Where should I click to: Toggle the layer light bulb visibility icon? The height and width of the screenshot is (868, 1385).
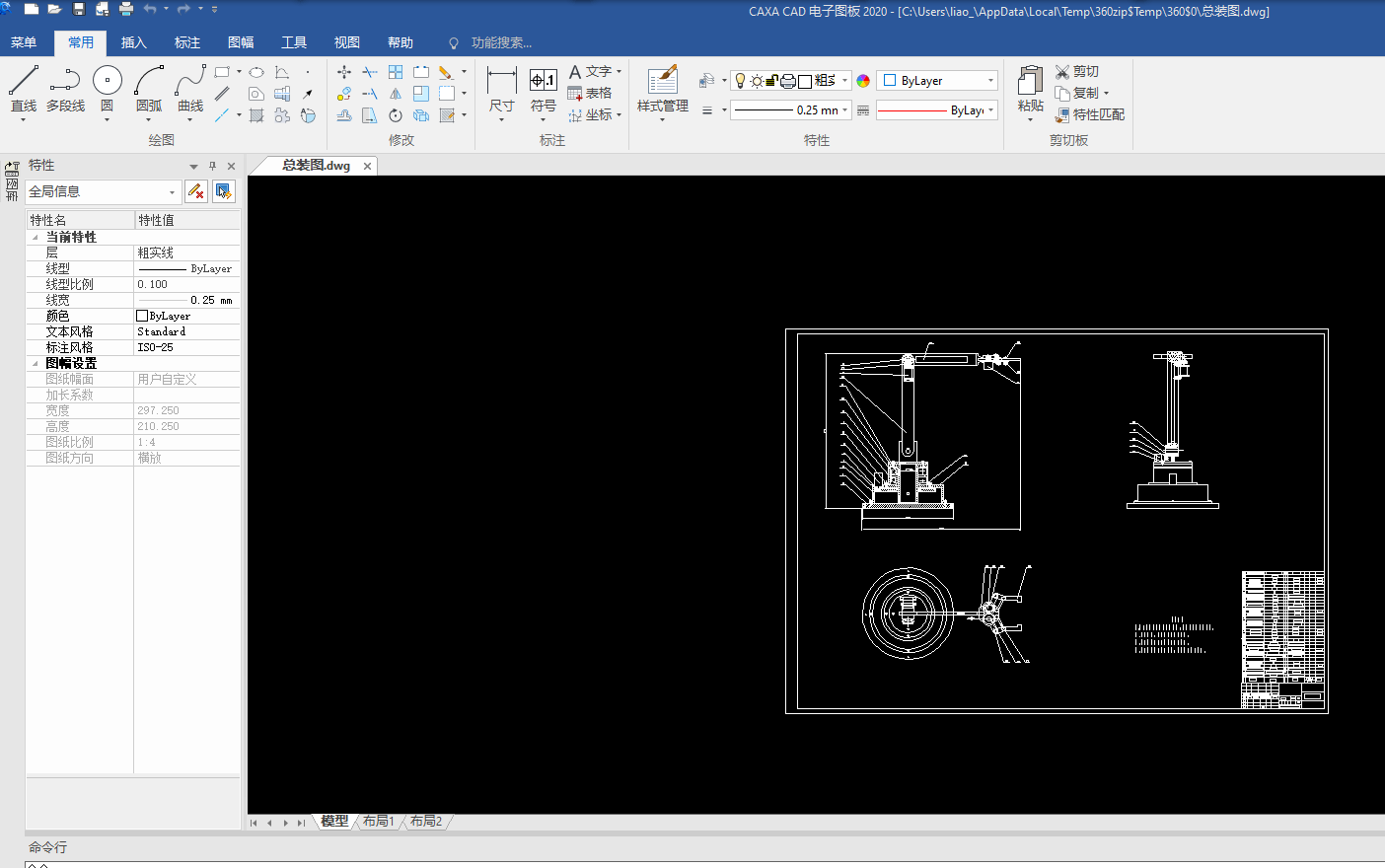click(740, 81)
